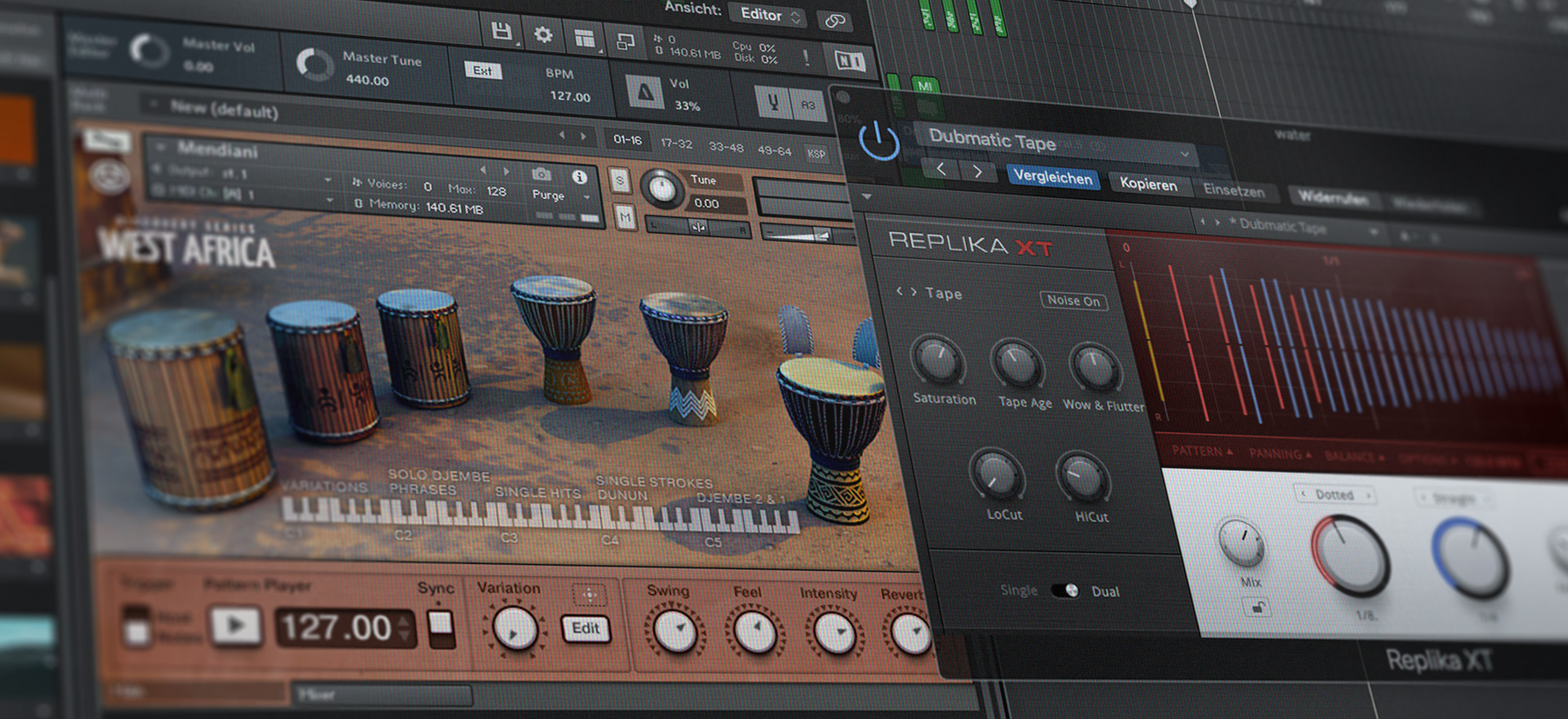Image resolution: width=1568 pixels, height=719 pixels.
Task: Open the Dotted delay mode selector
Action: coord(1334,494)
